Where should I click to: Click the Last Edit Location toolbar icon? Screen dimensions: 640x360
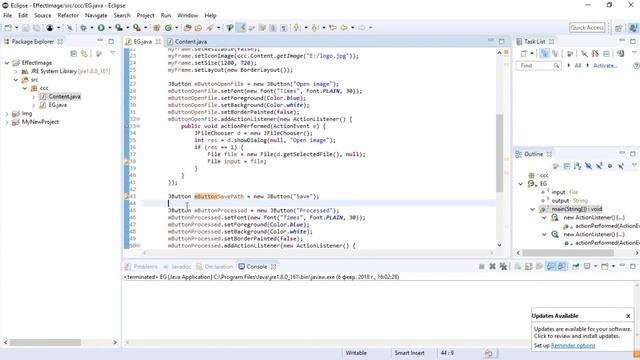coord(333,28)
